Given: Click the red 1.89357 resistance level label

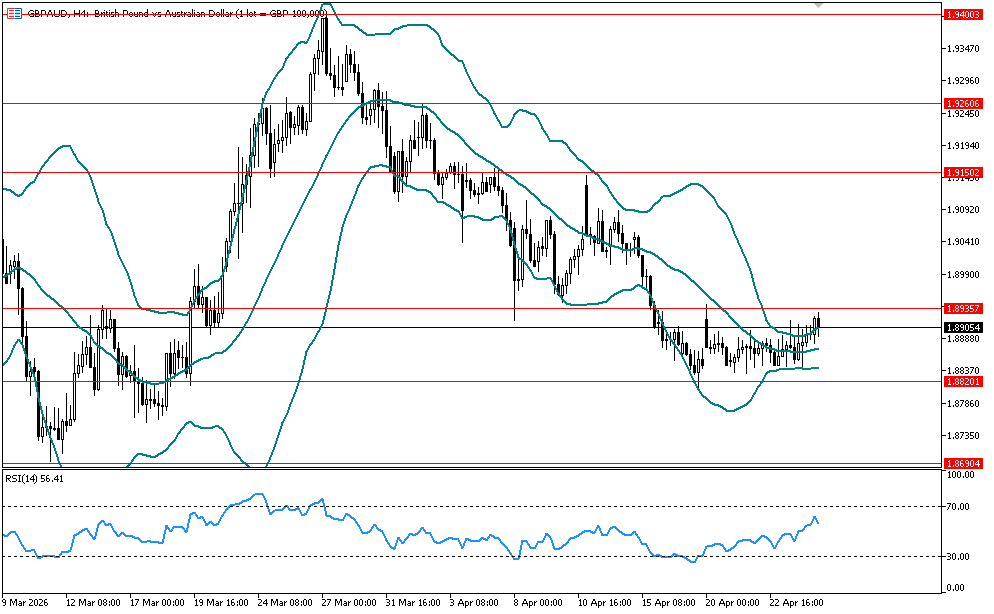Looking at the screenshot, I should pyautogui.click(x=962, y=308).
